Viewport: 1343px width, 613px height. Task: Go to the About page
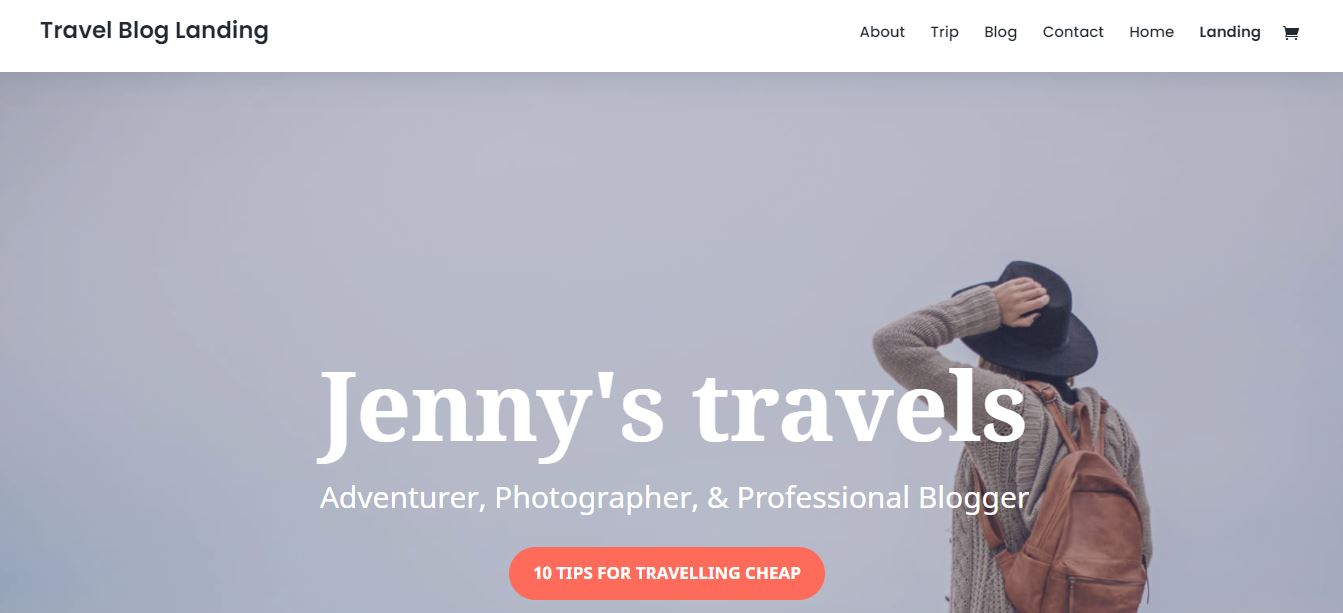click(882, 32)
